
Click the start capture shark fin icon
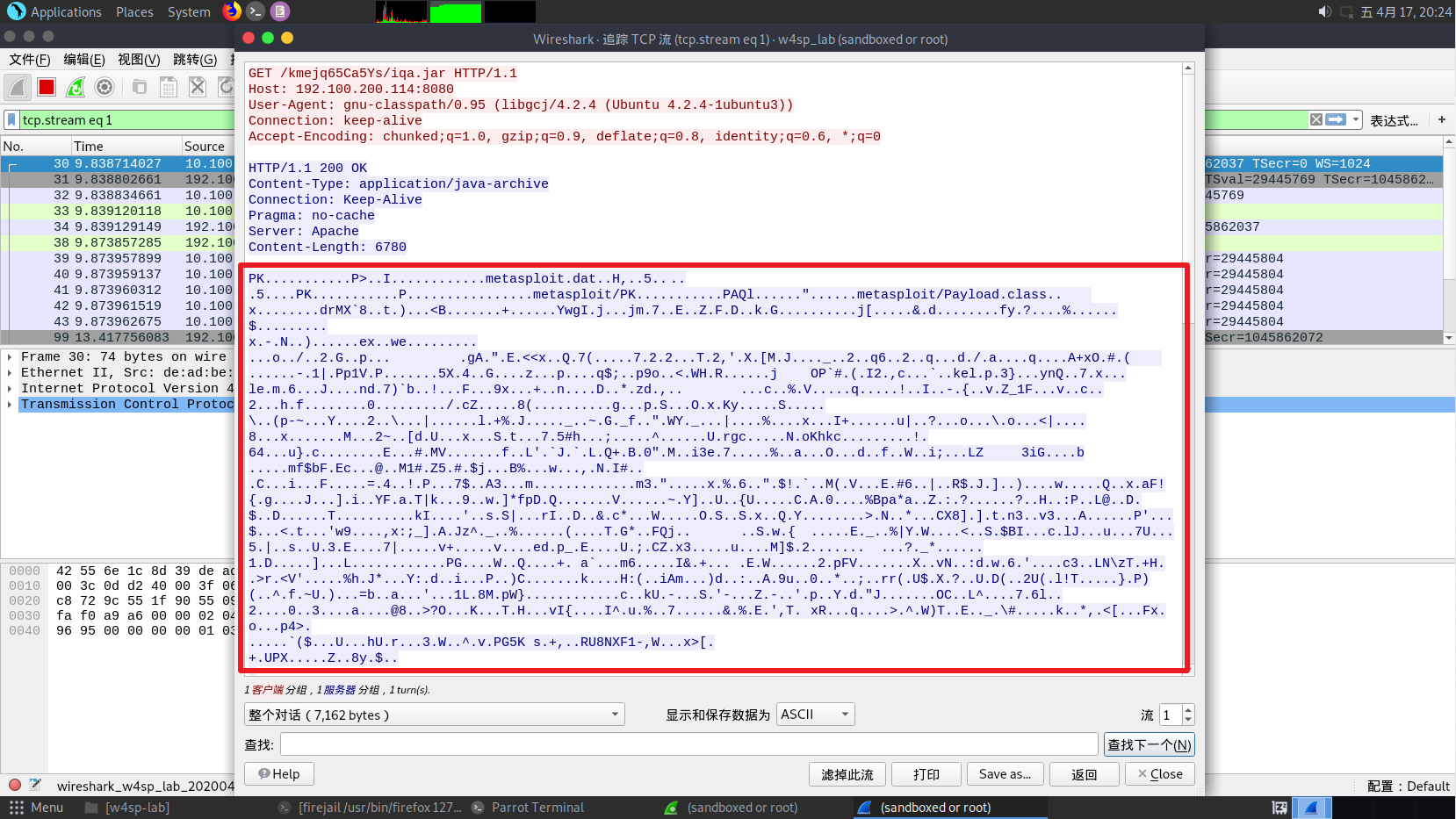pyautogui.click(x=18, y=87)
